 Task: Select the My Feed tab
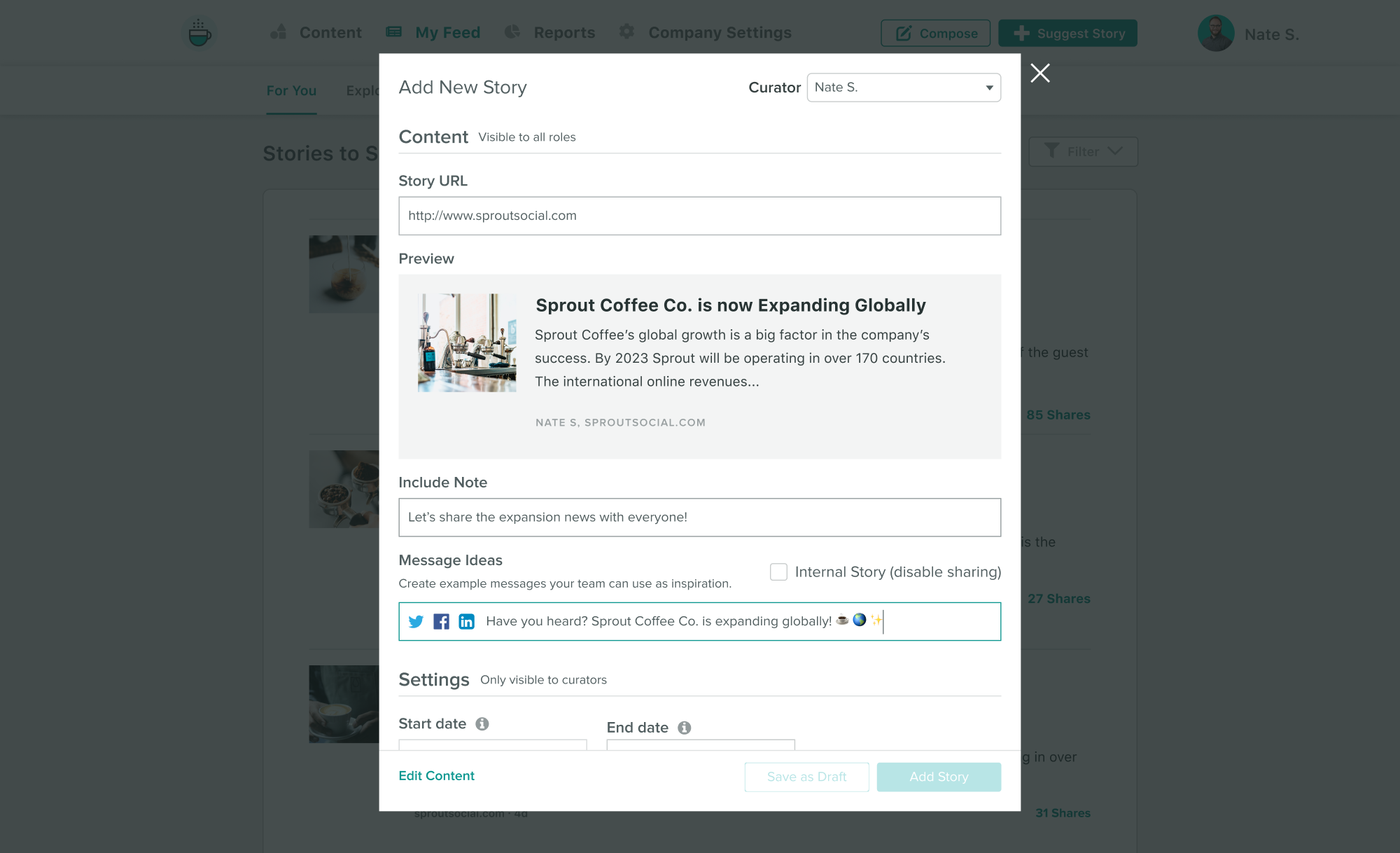447,33
